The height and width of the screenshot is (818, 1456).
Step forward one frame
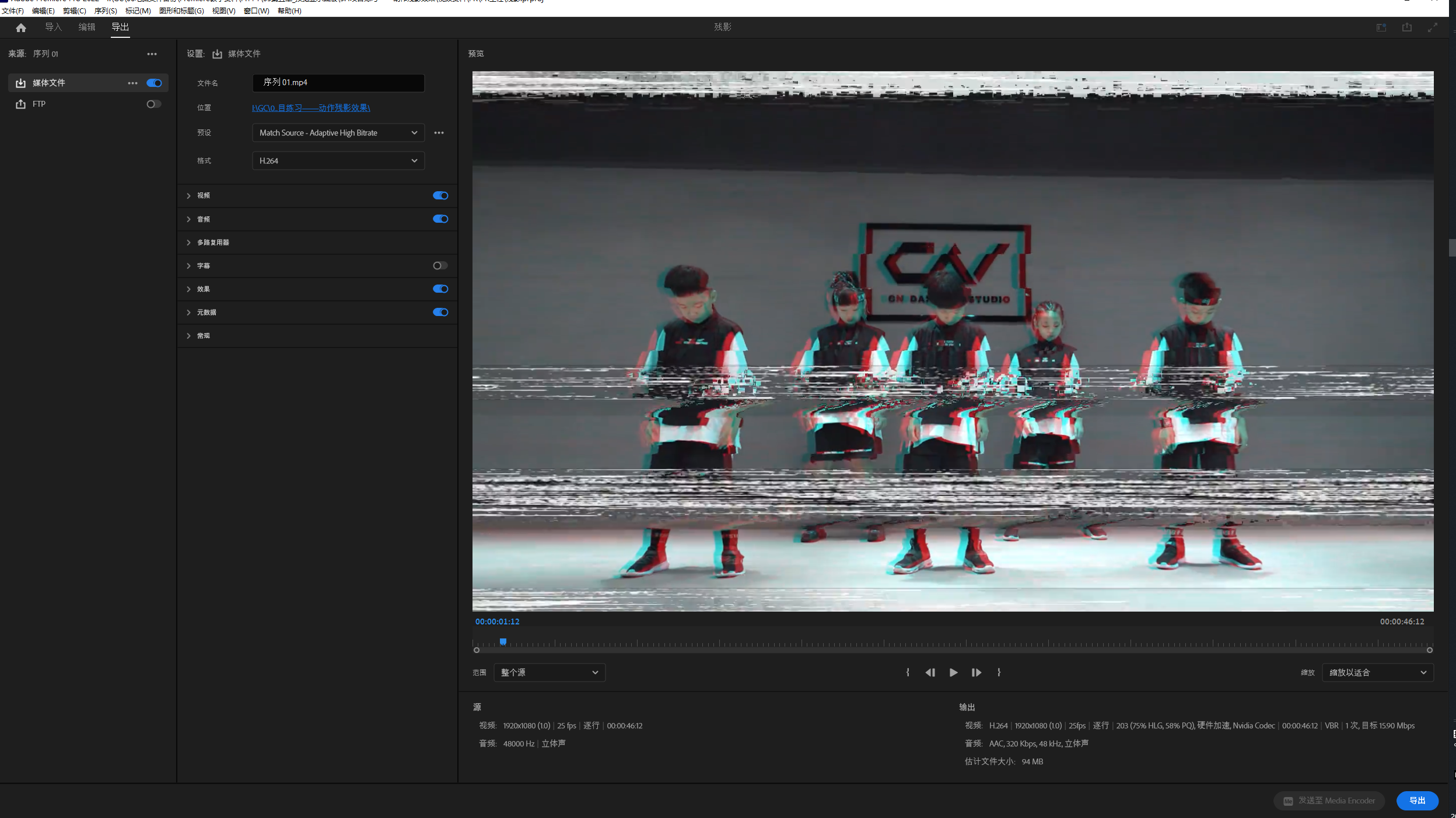(x=976, y=672)
